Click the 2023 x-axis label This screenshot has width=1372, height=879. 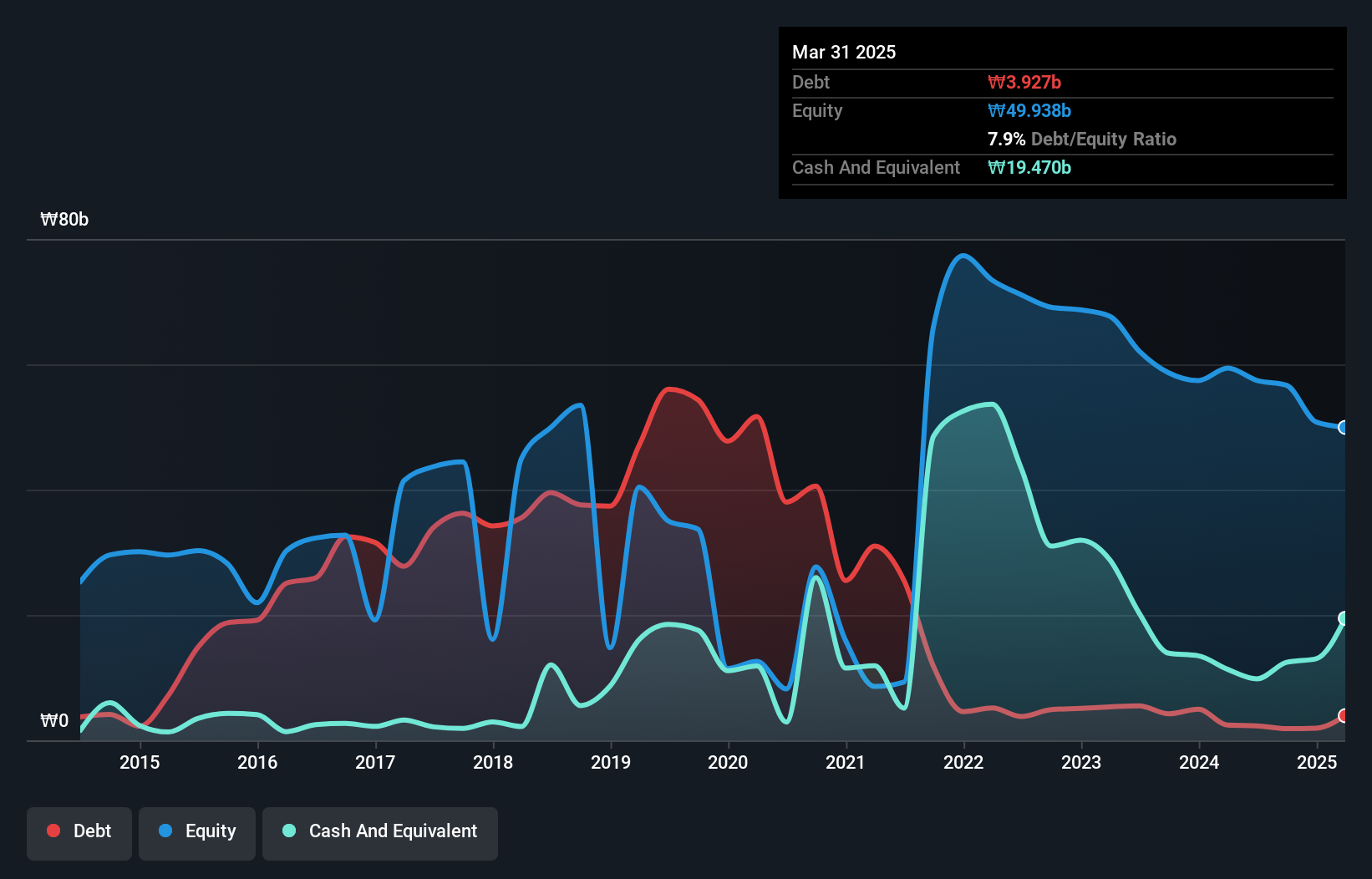pyautogui.click(x=1081, y=762)
